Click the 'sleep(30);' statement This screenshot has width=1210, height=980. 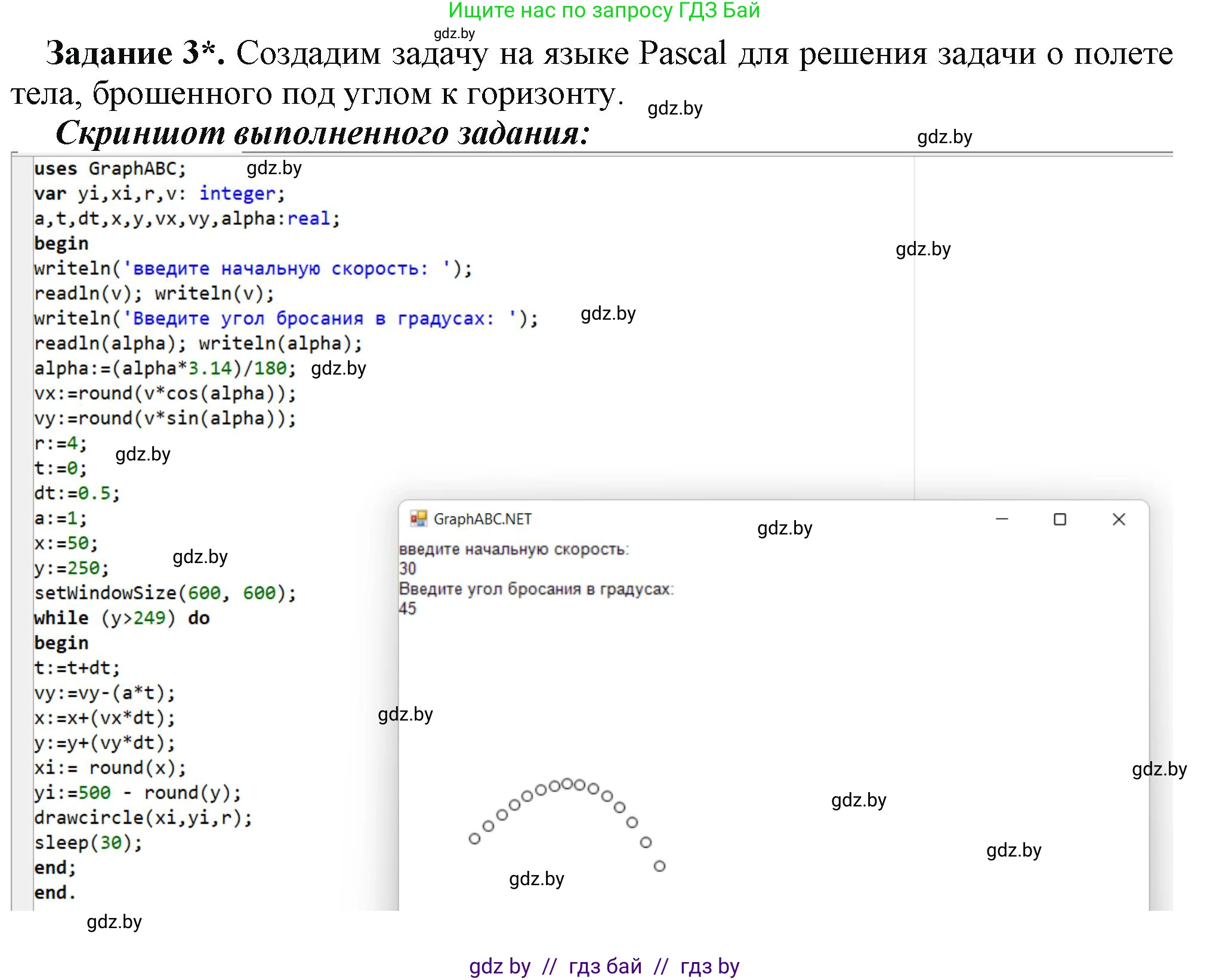[x=88, y=842]
